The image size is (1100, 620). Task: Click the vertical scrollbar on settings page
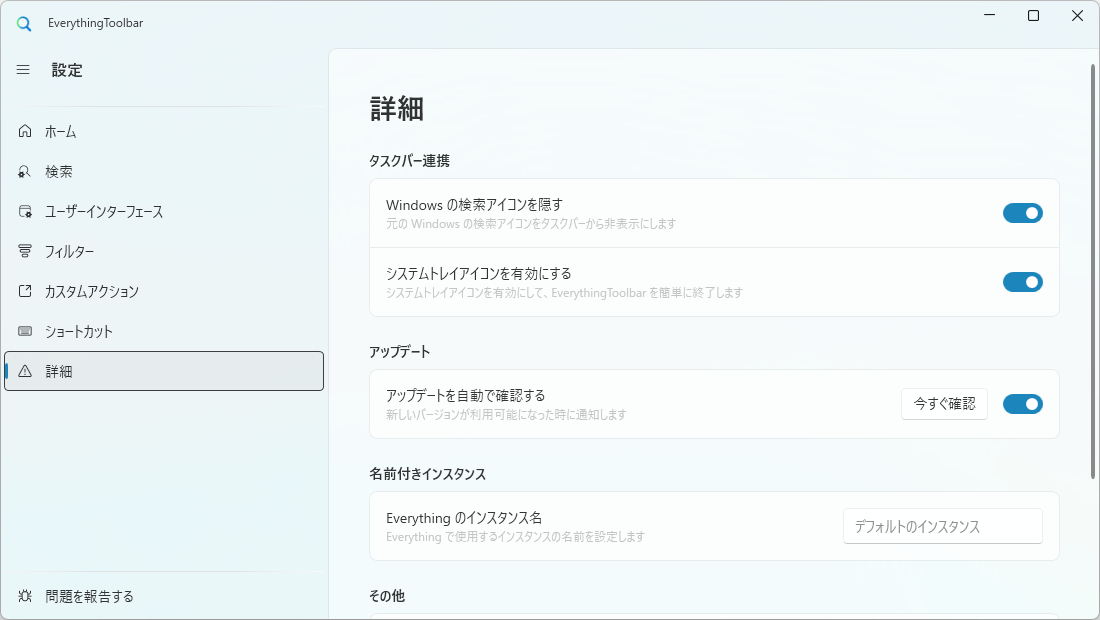coord(1092,272)
